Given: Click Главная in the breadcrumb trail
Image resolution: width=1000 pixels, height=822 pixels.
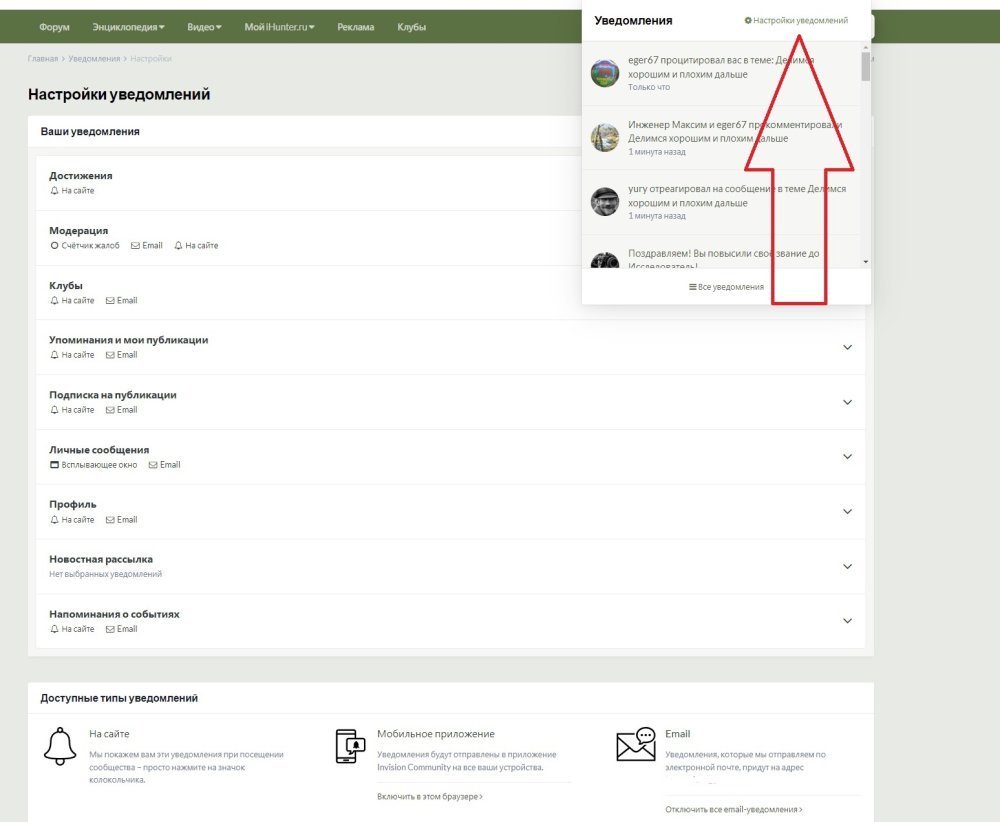Looking at the screenshot, I should click(x=43, y=59).
